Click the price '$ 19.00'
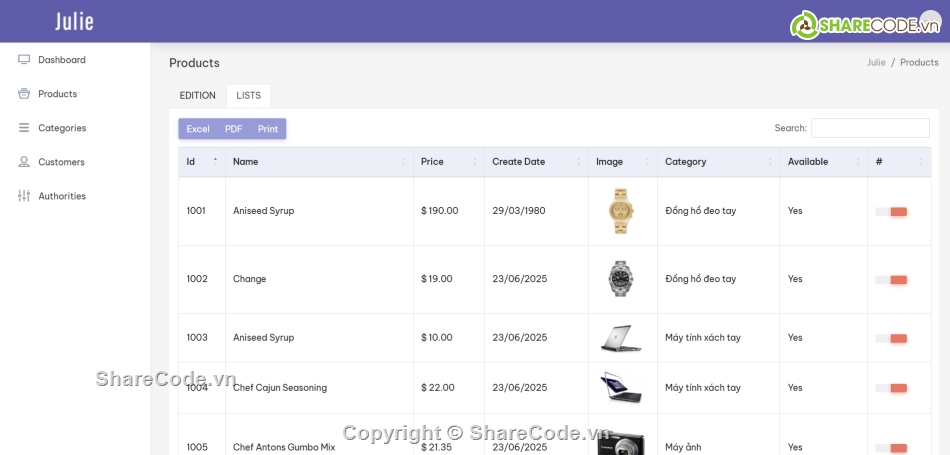950x455 pixels. click(x=437, y=279)
